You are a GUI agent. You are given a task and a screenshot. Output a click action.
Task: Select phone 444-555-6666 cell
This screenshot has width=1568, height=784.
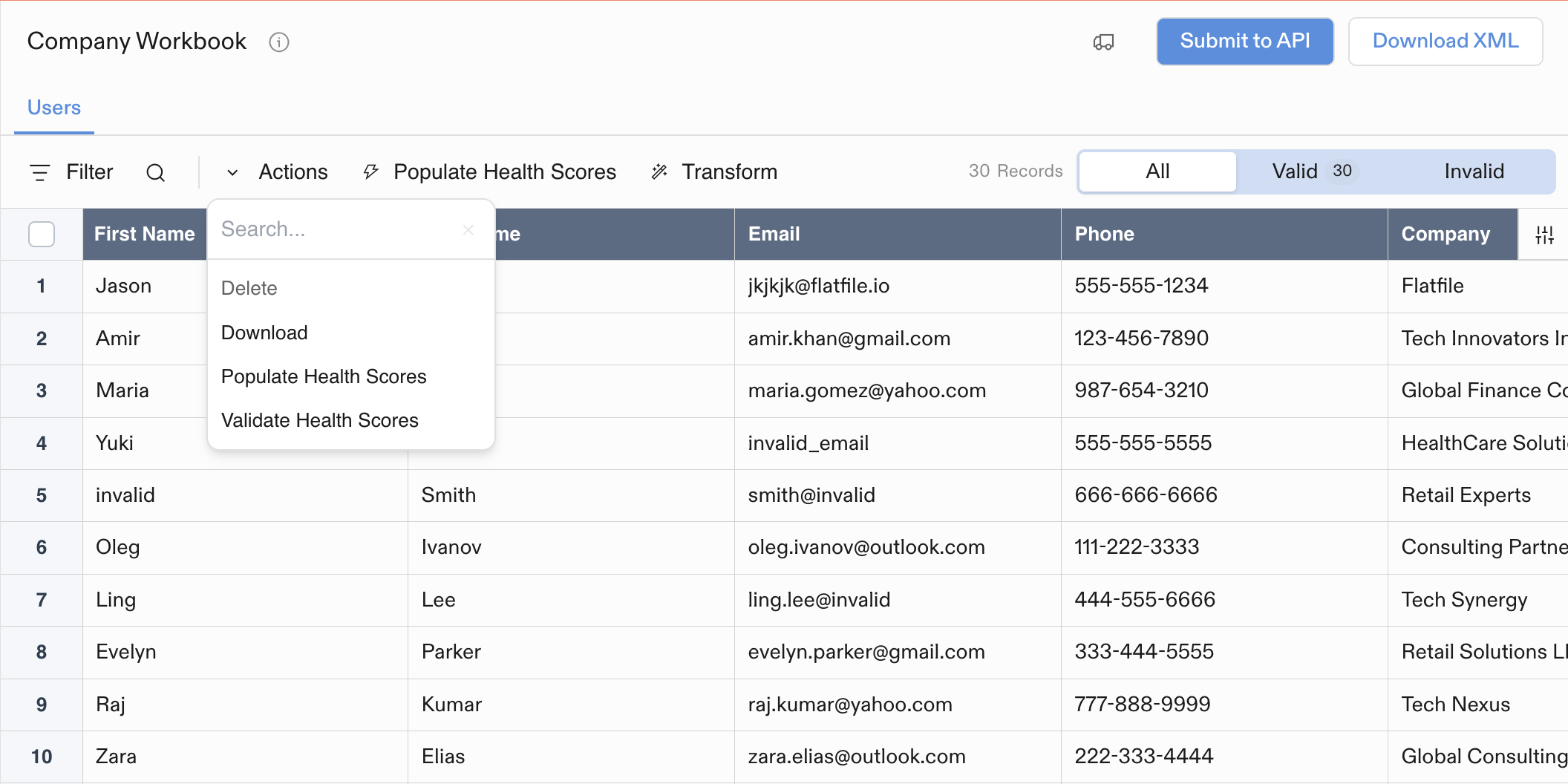point(1224,600)
